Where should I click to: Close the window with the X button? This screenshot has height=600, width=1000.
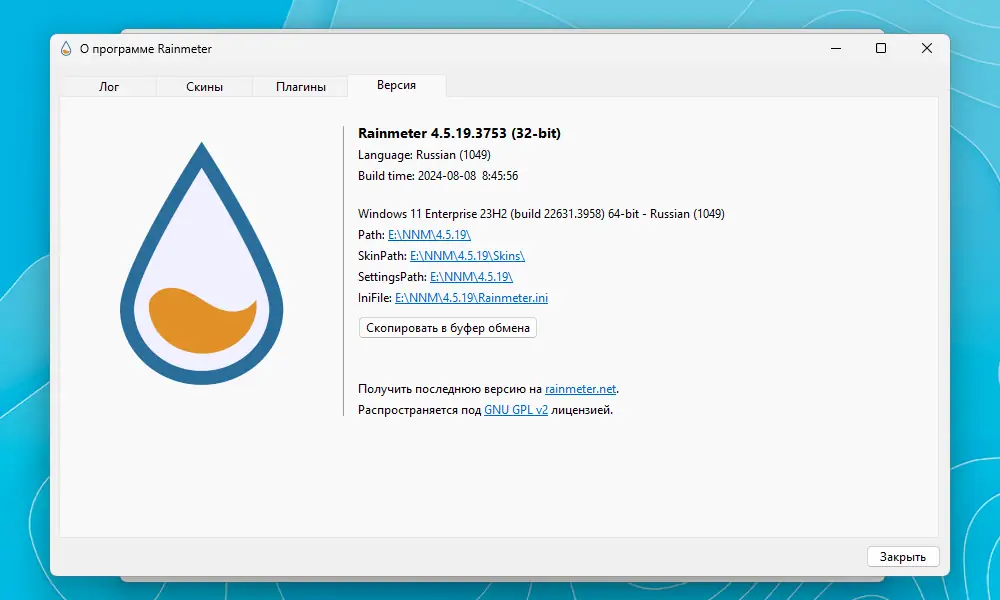tap(927, 48)
